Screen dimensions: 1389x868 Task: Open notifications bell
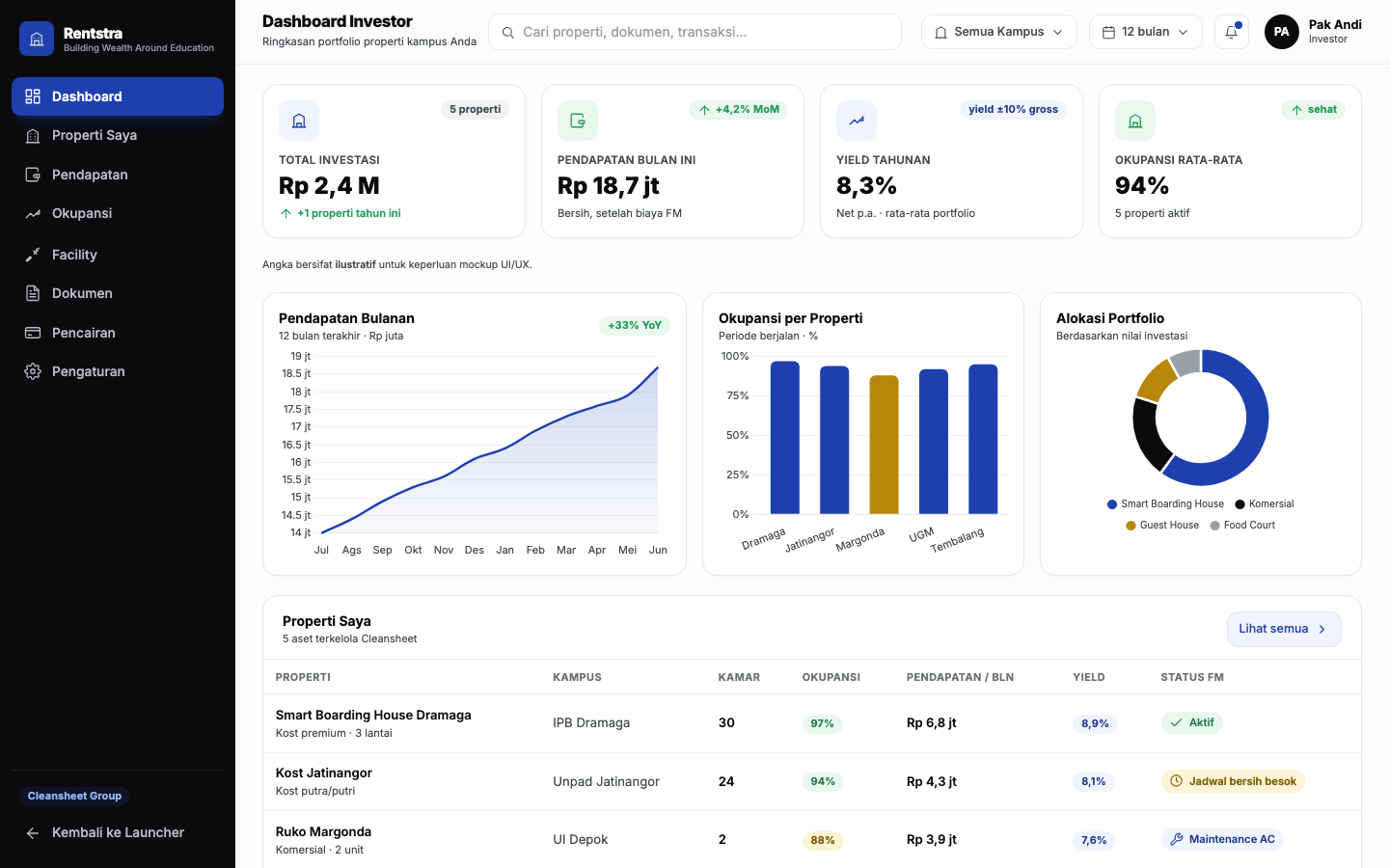[x=1232, y=32]
